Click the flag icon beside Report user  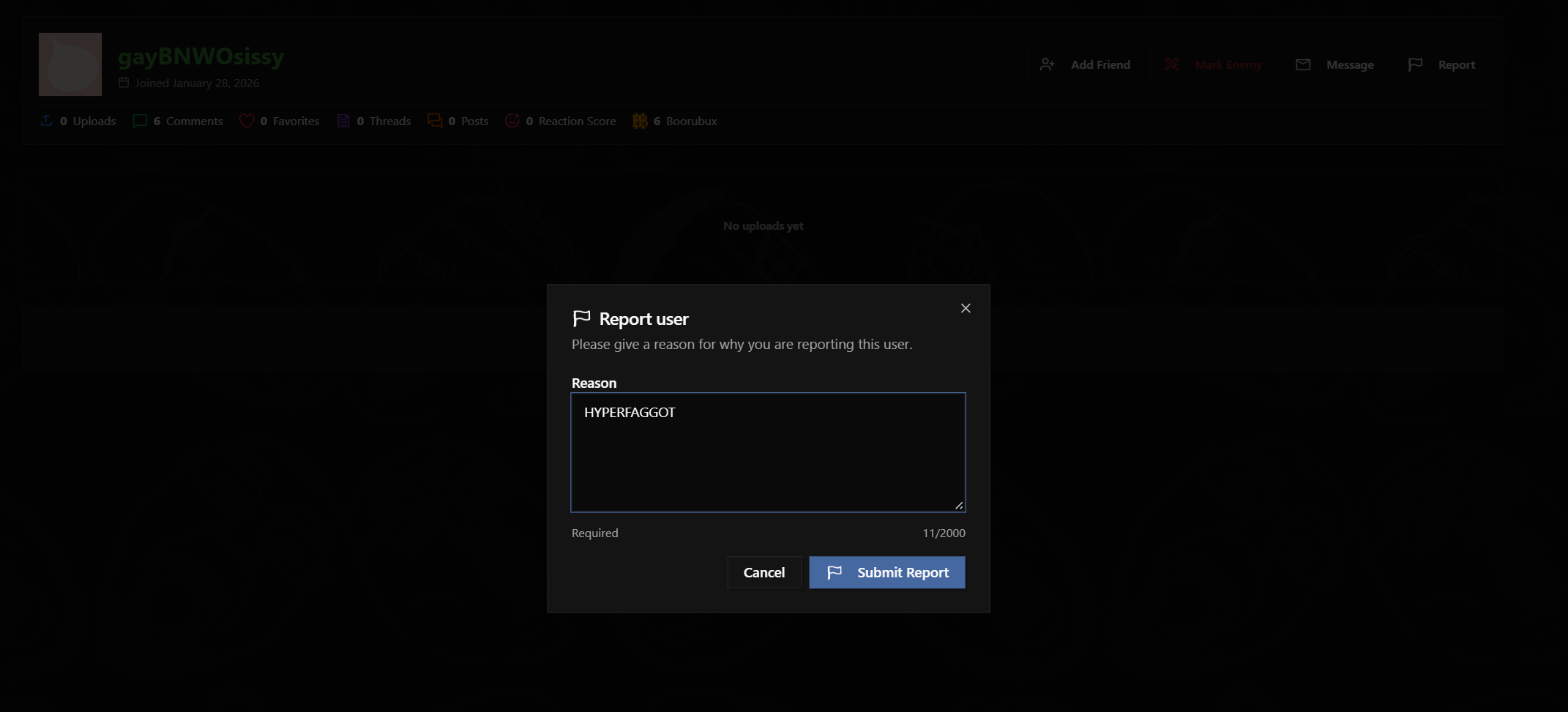tap(581, 318)
